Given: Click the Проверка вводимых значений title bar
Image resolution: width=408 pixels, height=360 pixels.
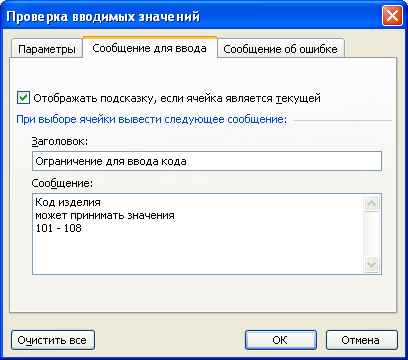Looking at the screenshot, I should pyautogui.click(x=192, y=16).
